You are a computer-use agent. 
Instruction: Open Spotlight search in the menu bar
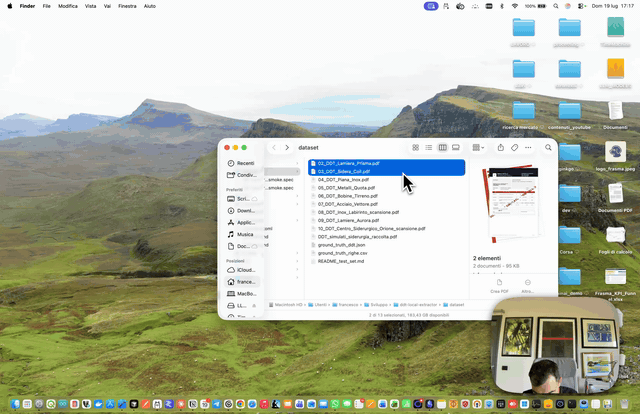pyautogui.click(x=556, y=6)
